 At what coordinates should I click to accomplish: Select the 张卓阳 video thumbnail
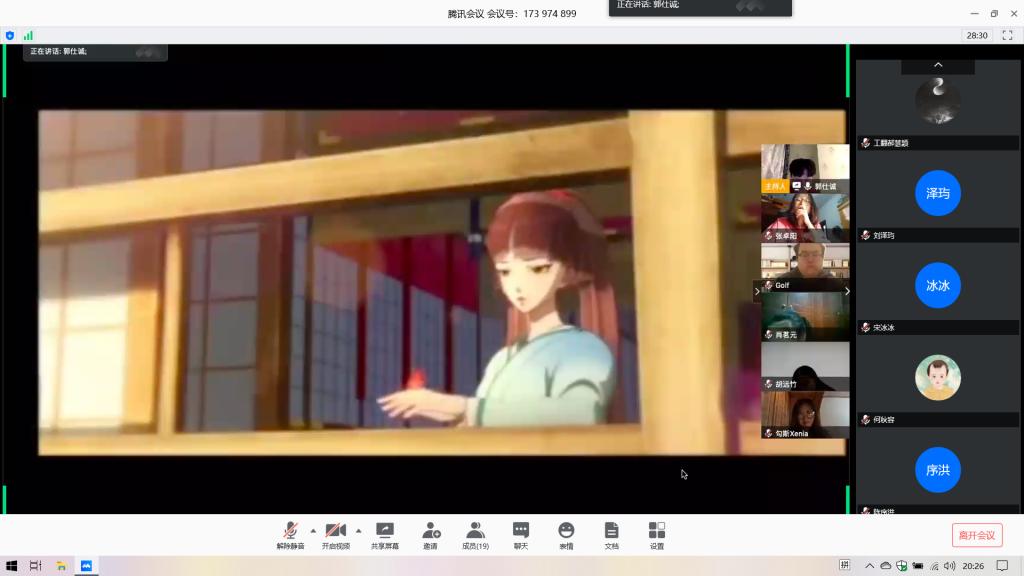pyautogui.click(x=805, y=217)
